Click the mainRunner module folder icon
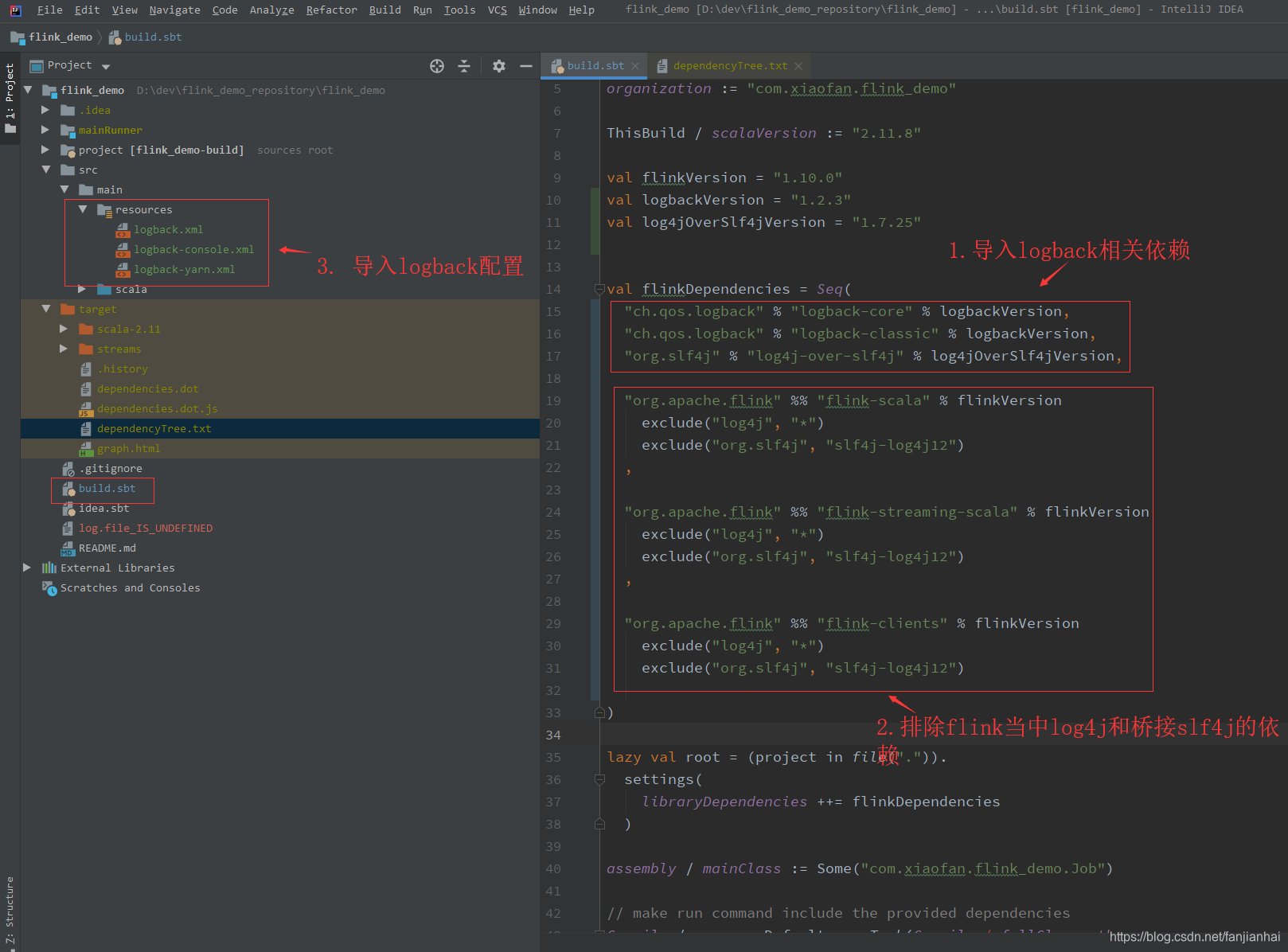Screen dimensions: 1288x952 (68, 131)
